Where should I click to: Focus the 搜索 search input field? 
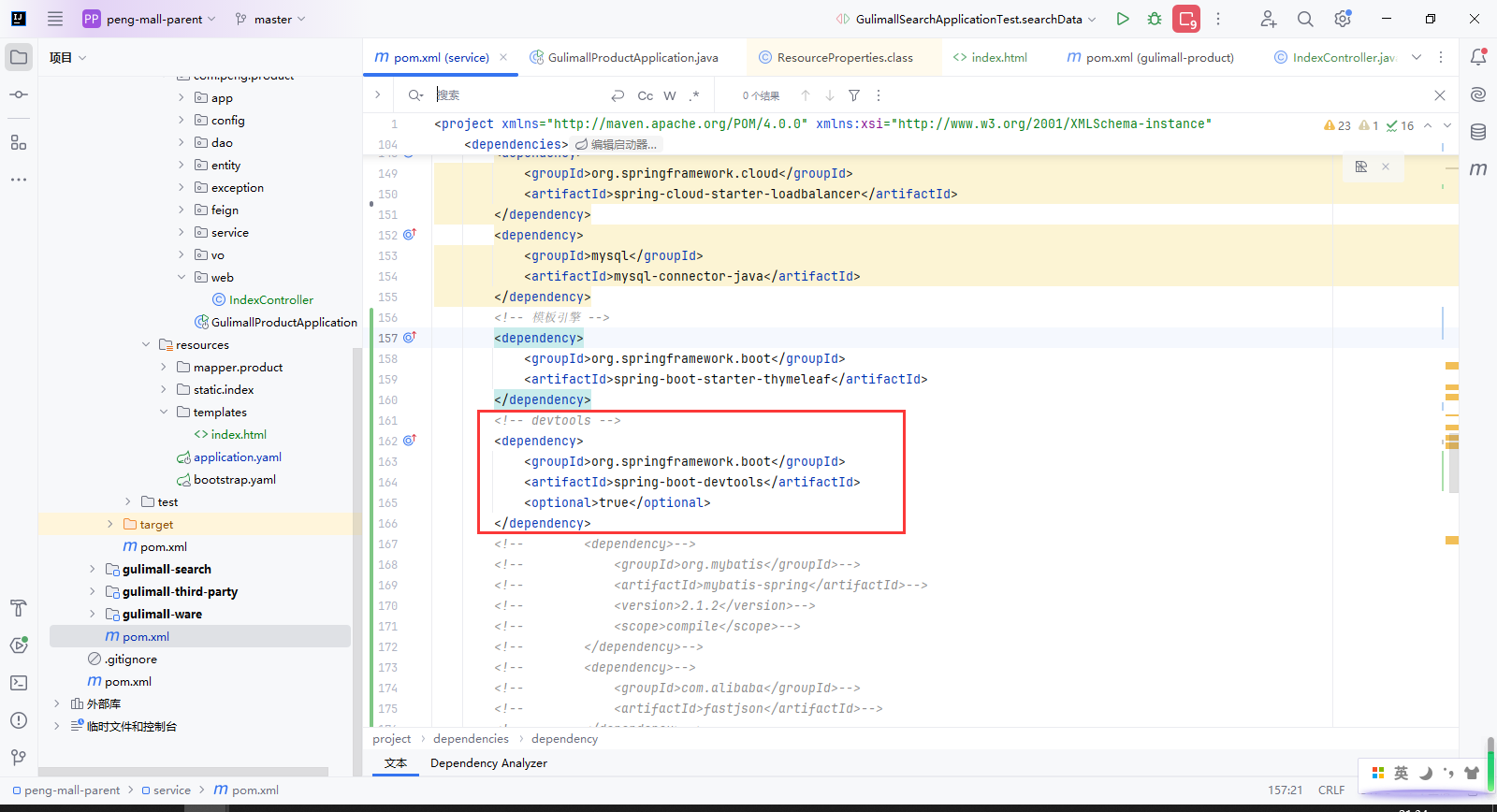(519, 95)
